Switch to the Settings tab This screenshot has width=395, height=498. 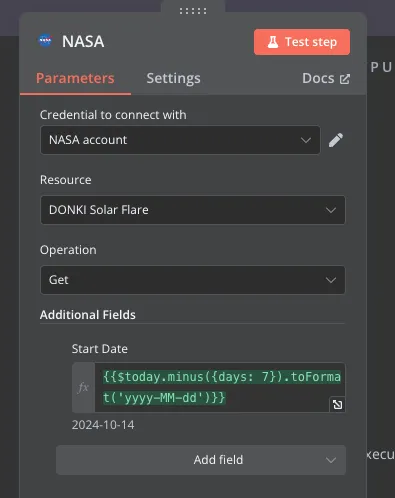(173, 78)
